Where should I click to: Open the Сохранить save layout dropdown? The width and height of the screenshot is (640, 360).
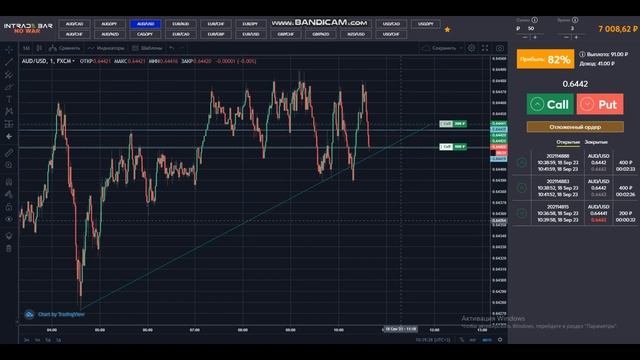click(x=442, y=48)
